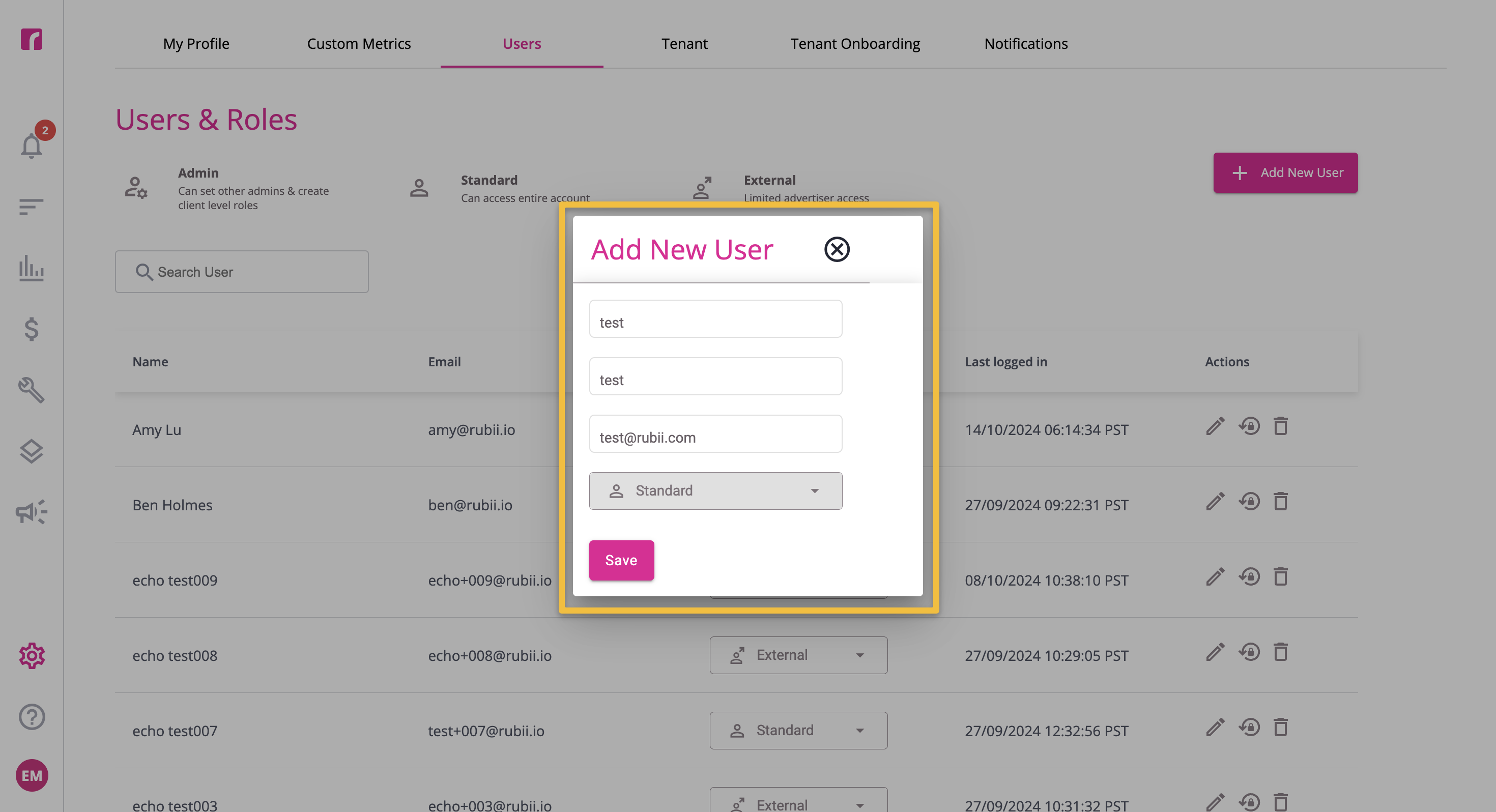This screenshot has width=1496, height=812.
Task: Open the Notifications tab
Action: (1026, 44)
